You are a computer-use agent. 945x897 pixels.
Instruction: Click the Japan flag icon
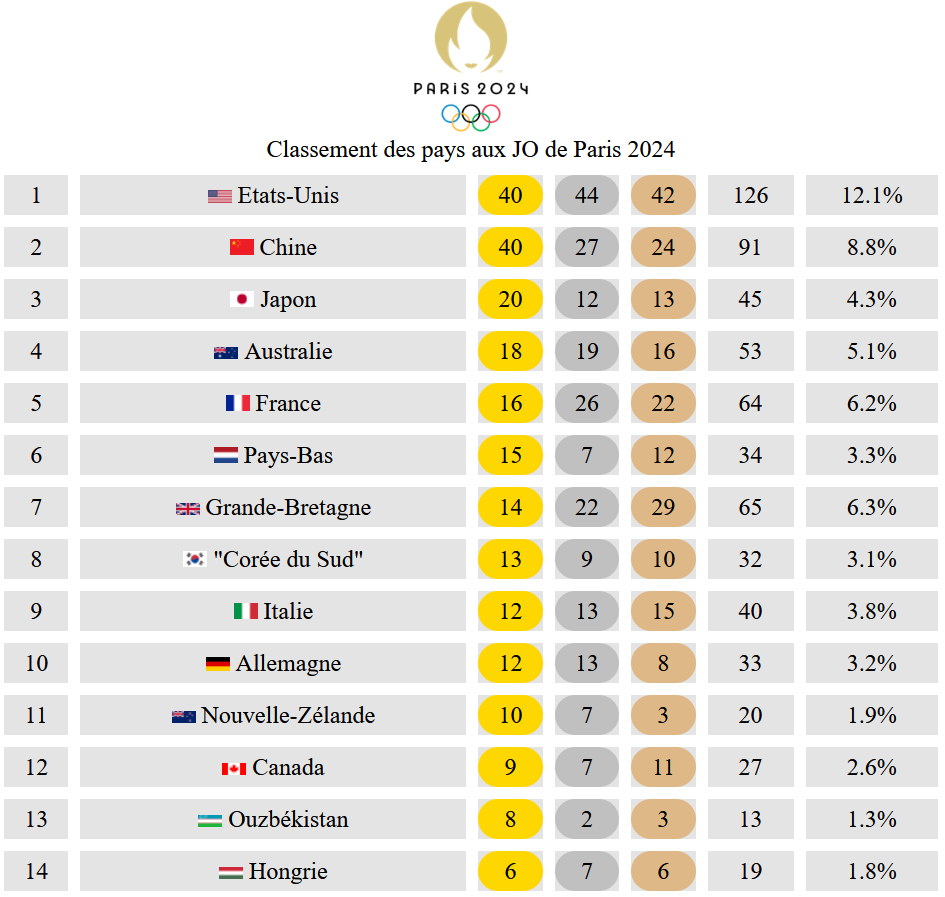(x=242, y=299)
